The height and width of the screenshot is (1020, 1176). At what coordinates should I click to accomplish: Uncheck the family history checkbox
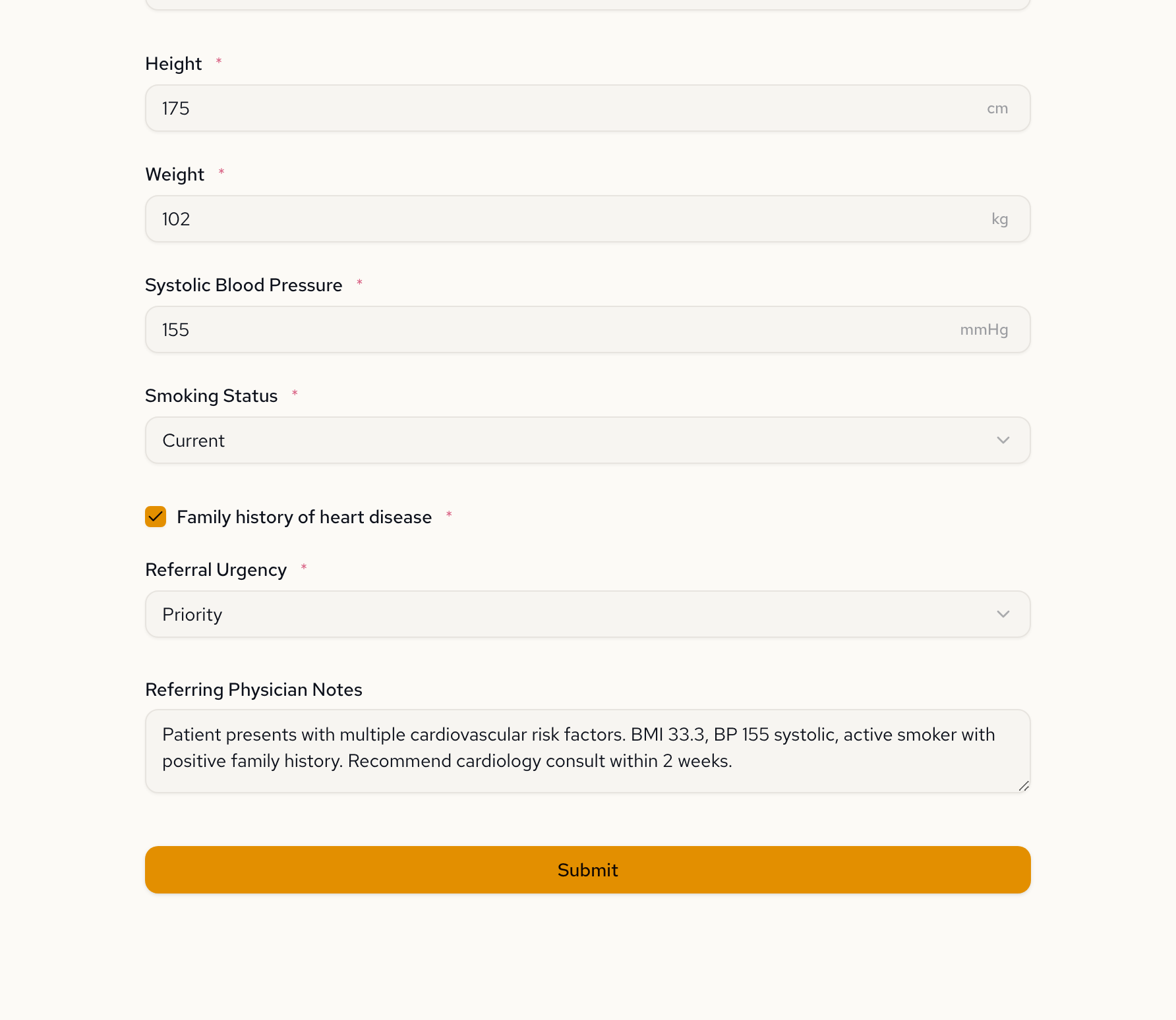click(x=156, y=517)
